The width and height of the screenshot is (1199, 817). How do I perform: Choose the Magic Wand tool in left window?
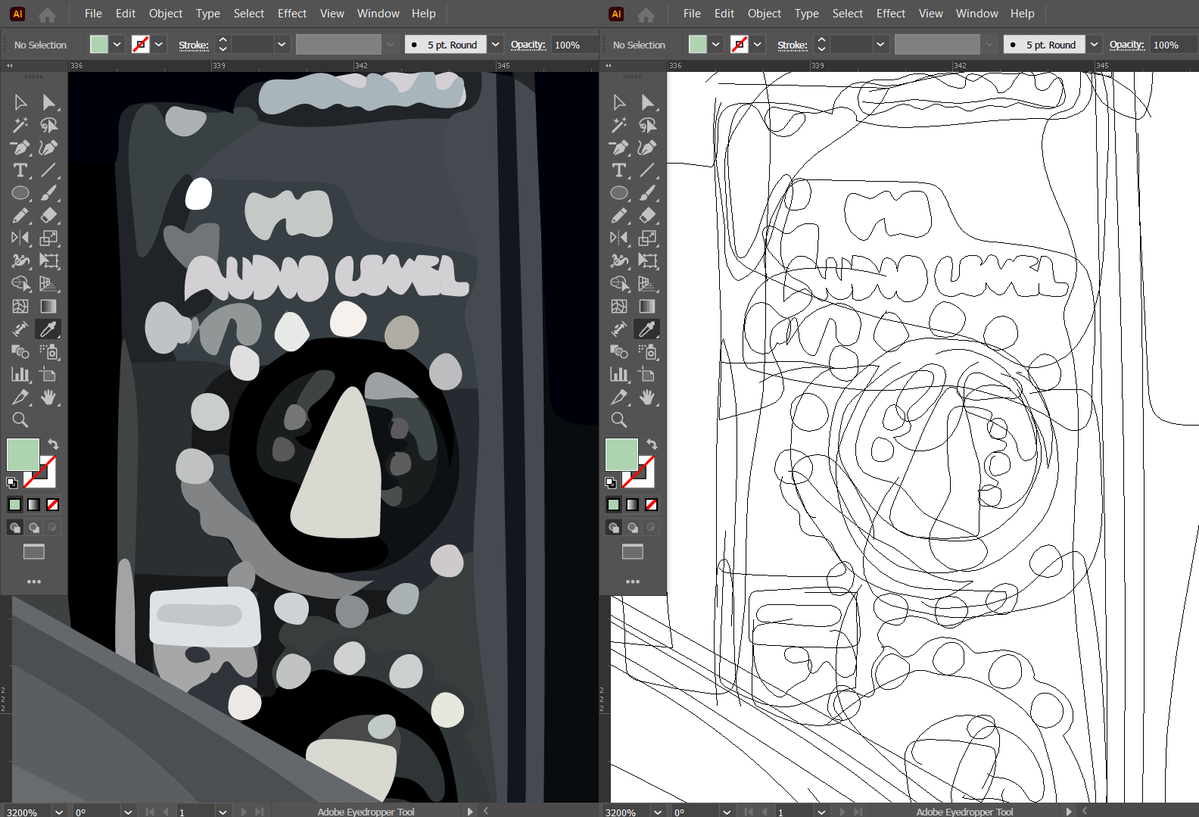(x=21, y=125)
